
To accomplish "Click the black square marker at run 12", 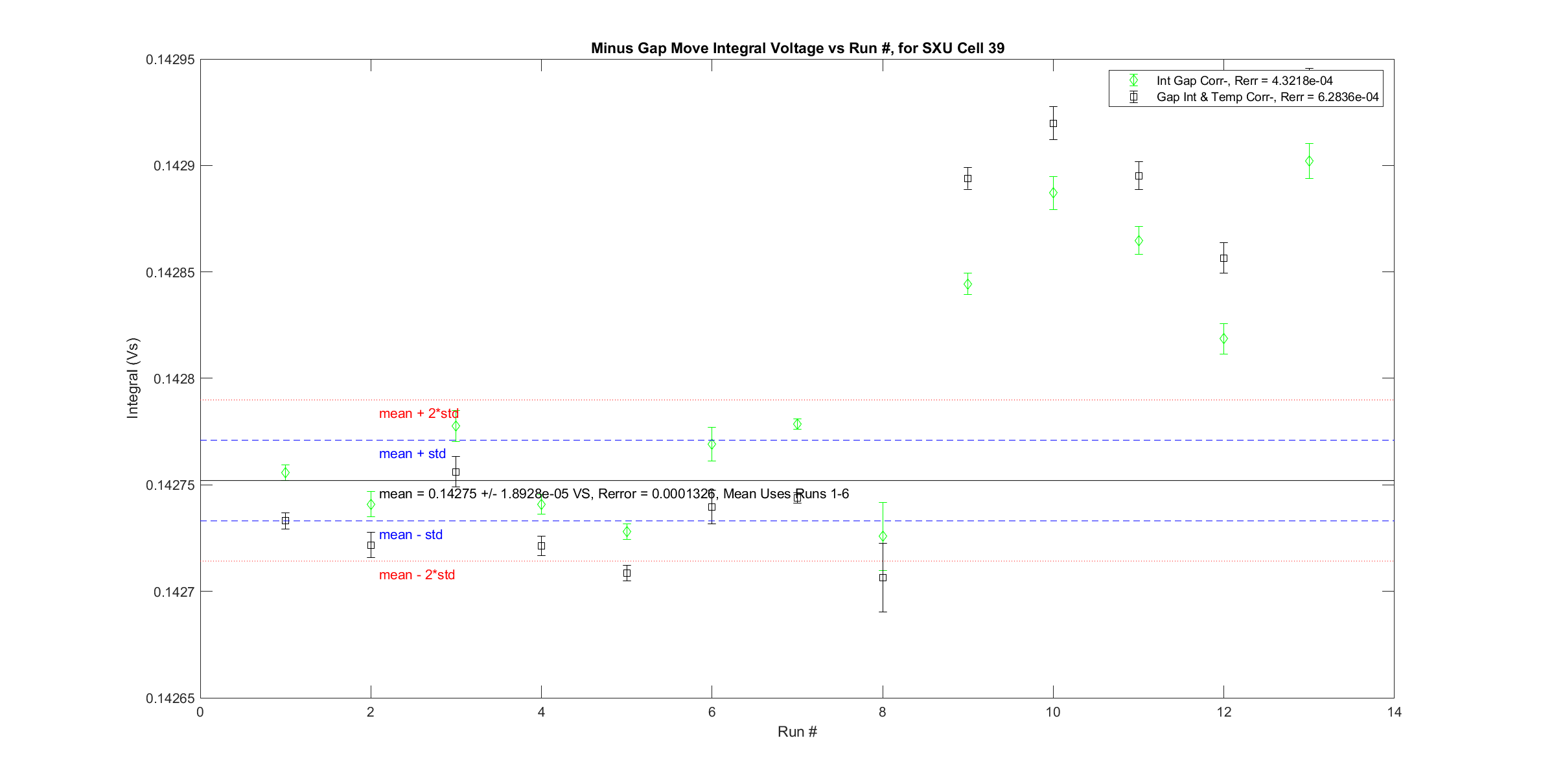I will click(x=1223, y=258).
